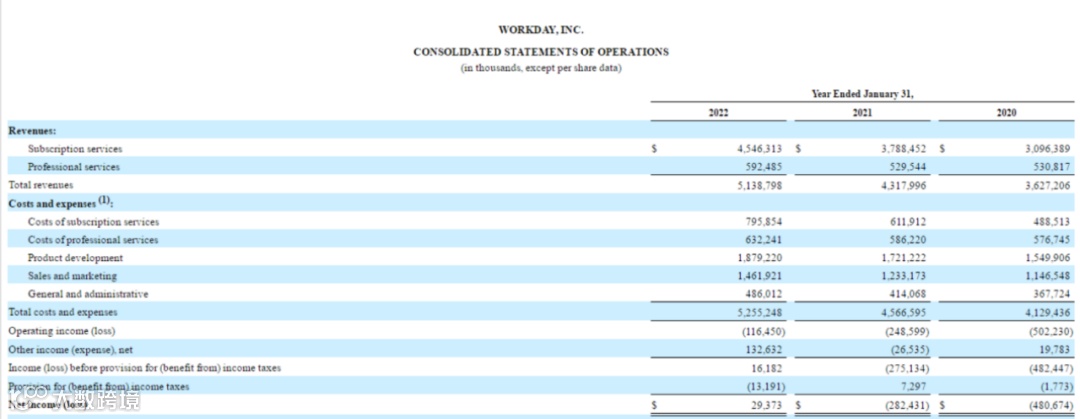Click the 1,146,548 sales and marketing value
Image resolution: width=1080 pixels, height=419 pixels.
(x=1048, y=276)
